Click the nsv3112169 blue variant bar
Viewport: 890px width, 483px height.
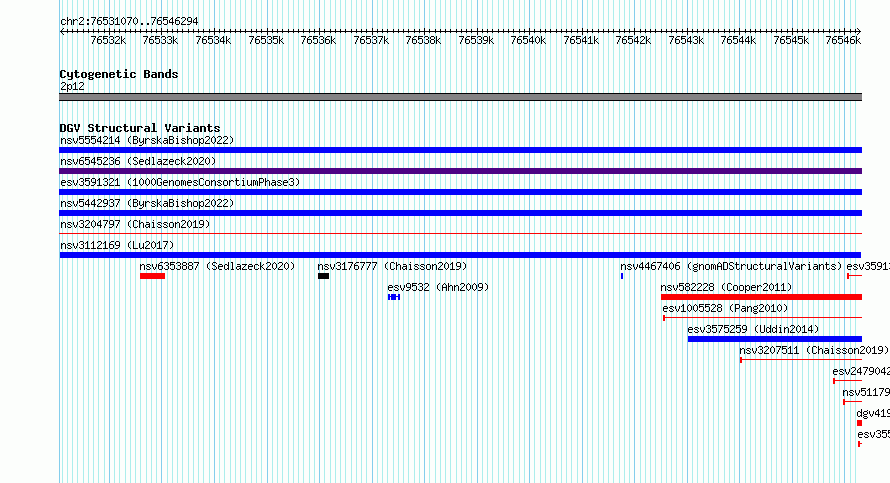tap(460, 255)
